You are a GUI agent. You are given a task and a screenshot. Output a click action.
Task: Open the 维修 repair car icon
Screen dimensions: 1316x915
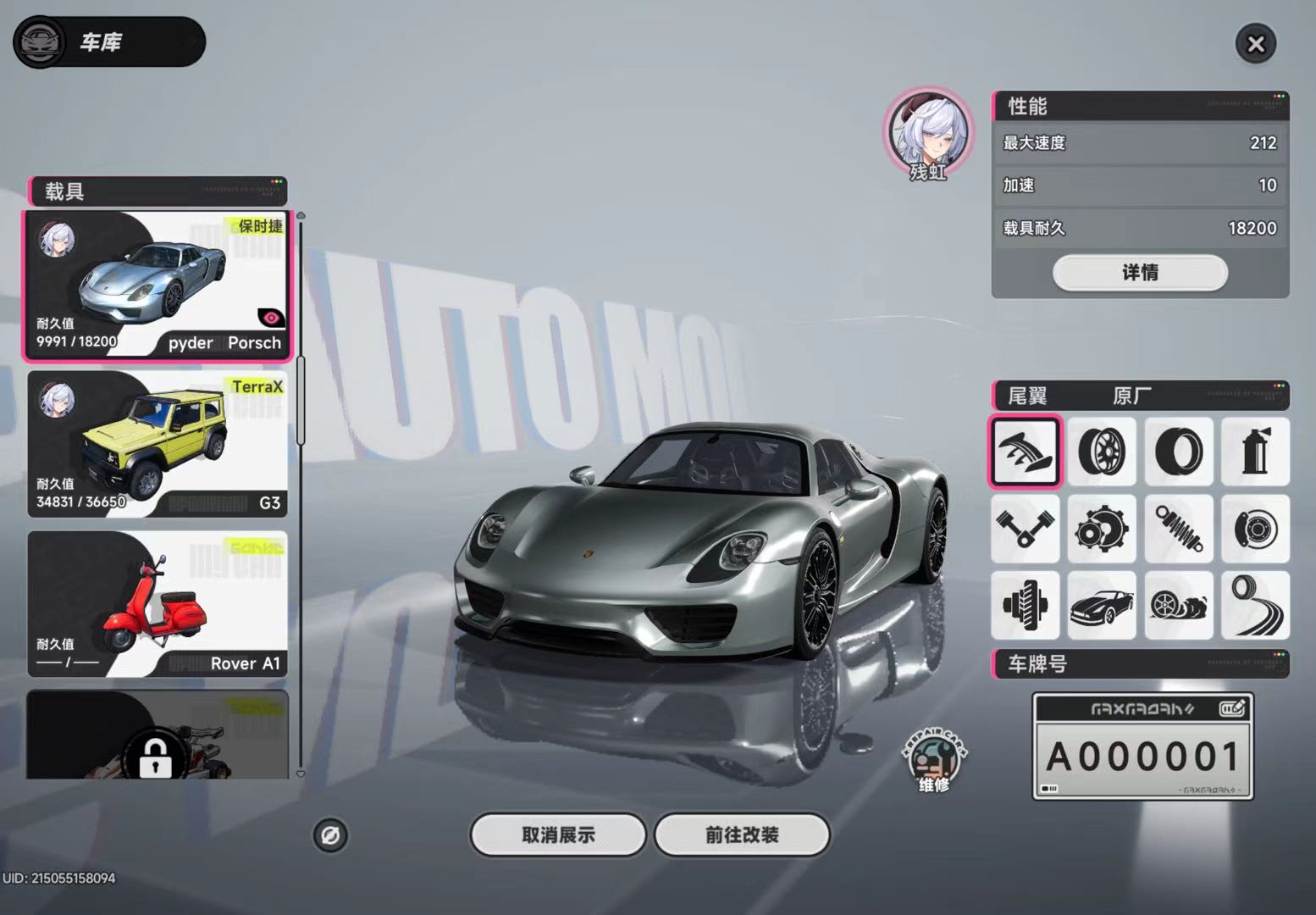(934, 762)
